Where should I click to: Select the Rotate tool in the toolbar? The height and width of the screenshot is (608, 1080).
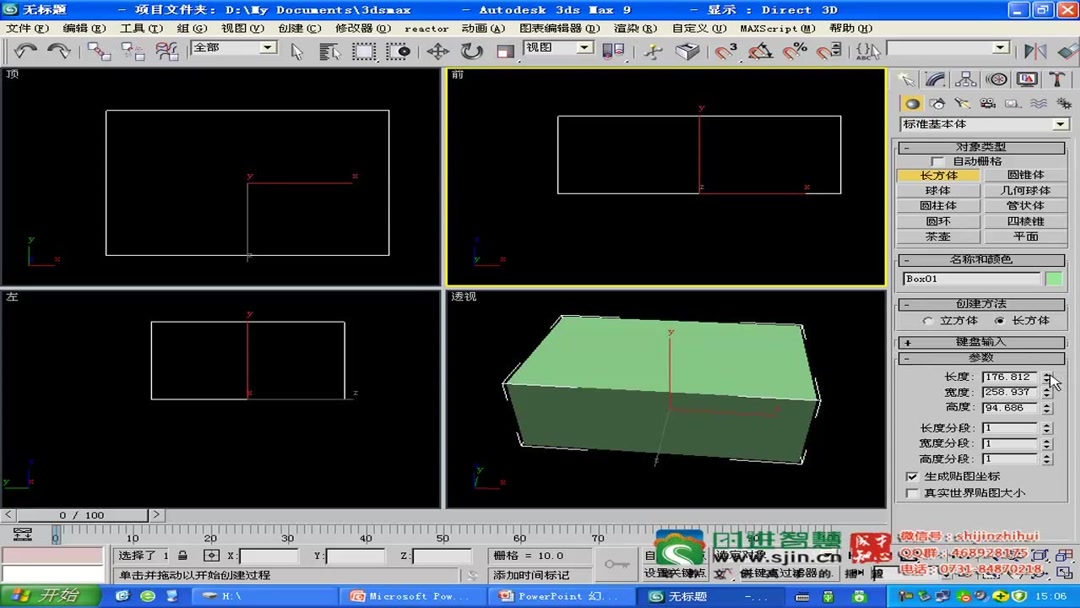[470, 51]
